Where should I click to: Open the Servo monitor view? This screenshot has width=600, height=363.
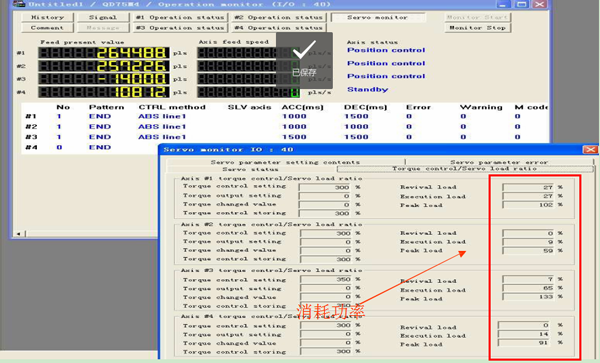378,17
